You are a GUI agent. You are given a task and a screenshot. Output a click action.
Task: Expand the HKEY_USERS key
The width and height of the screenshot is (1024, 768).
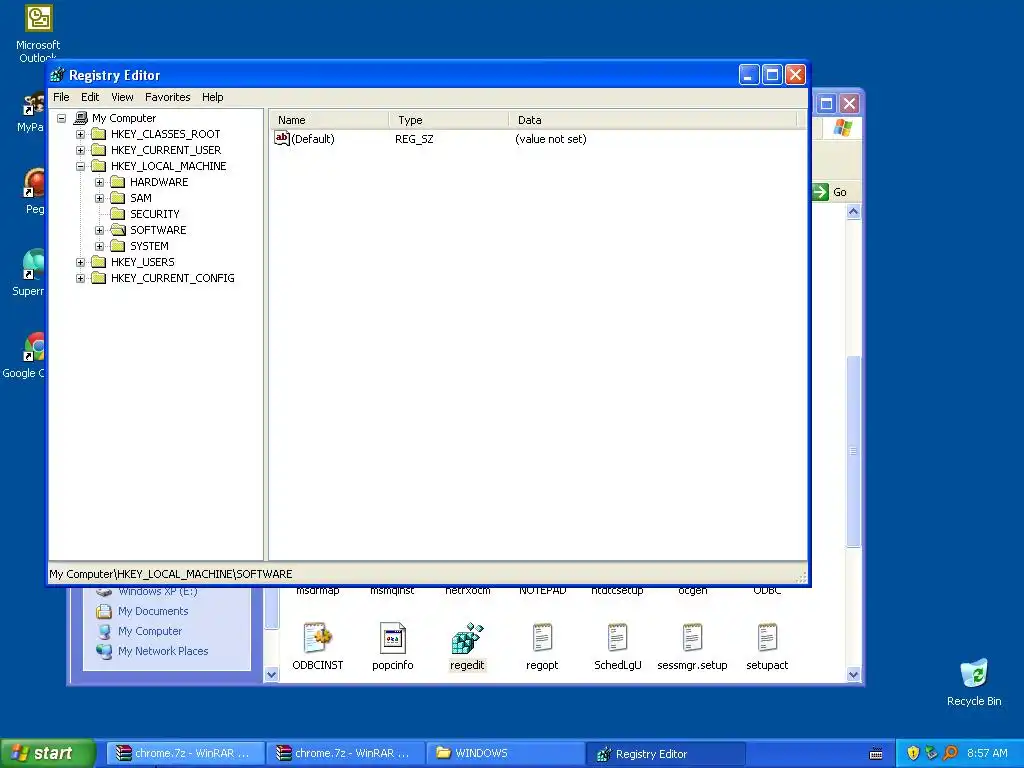click(x=80, y=263)
